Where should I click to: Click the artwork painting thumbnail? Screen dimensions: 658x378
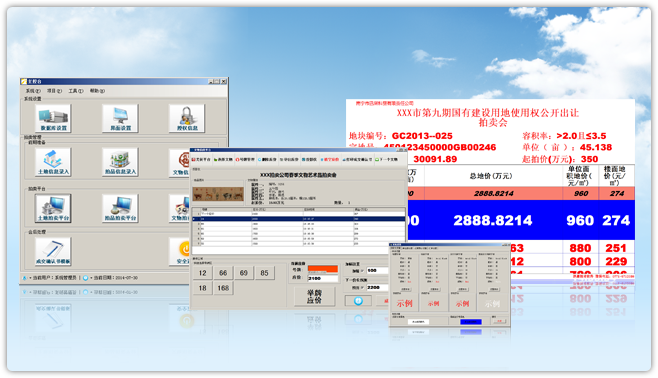tap(218, 194)
